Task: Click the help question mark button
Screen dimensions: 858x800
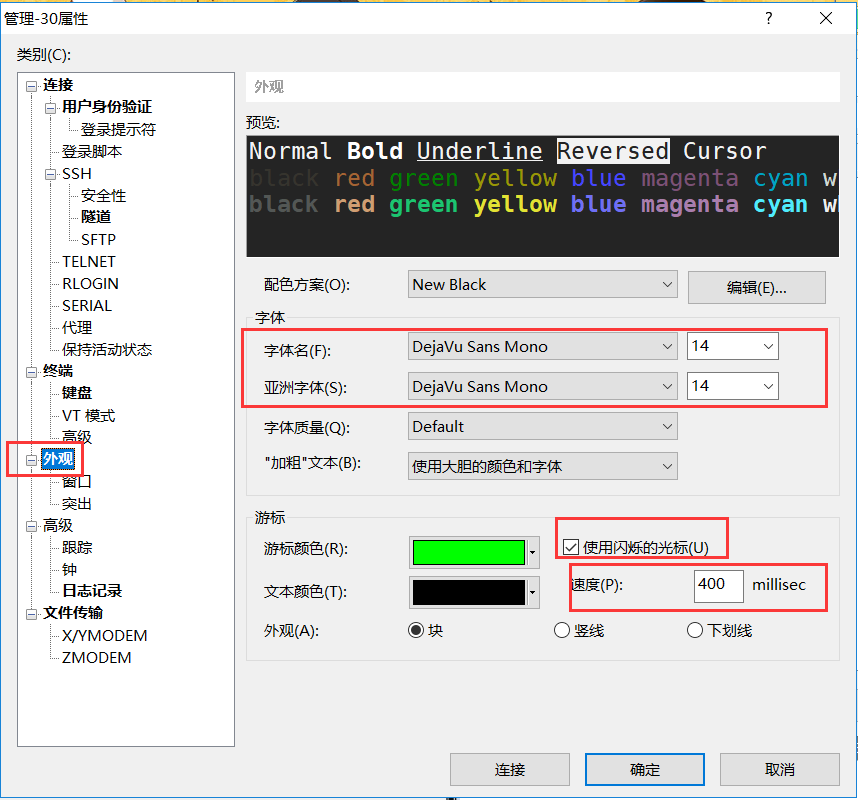Action: coord(769,19)
